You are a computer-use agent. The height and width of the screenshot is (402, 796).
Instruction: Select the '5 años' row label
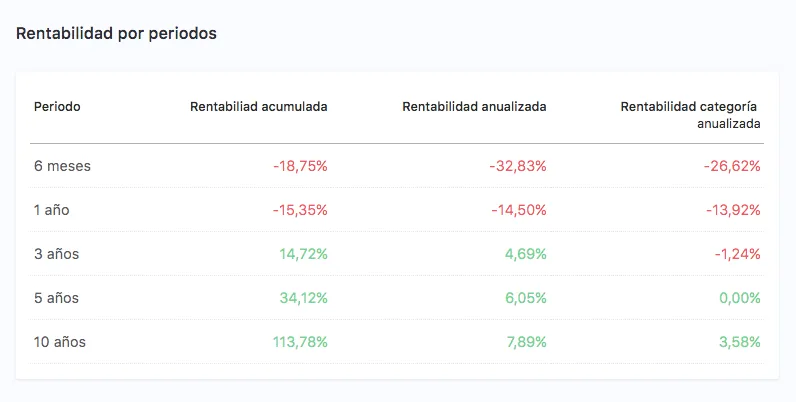point(57,298)
